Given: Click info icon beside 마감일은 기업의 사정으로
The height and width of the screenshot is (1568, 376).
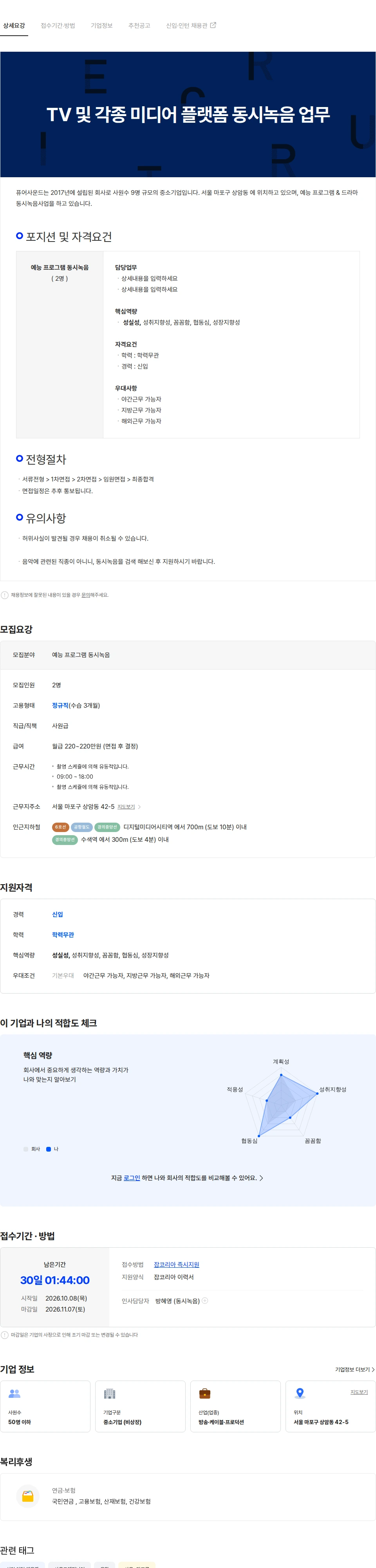Looking at the screenshot, I should pos(5,1335).
